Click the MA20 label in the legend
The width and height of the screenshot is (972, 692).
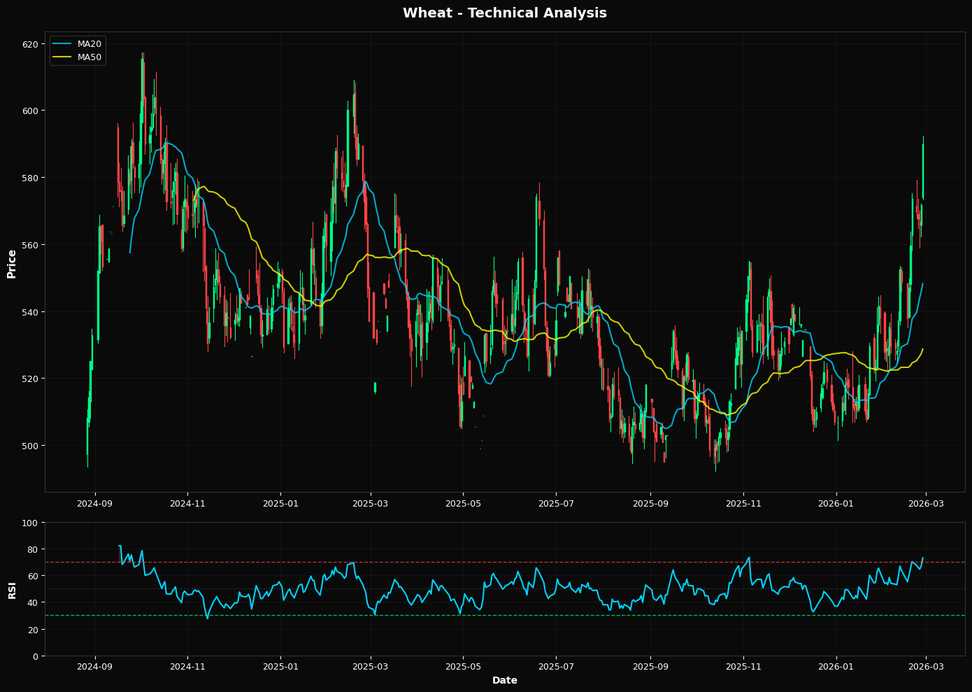[x=89, y=44]
